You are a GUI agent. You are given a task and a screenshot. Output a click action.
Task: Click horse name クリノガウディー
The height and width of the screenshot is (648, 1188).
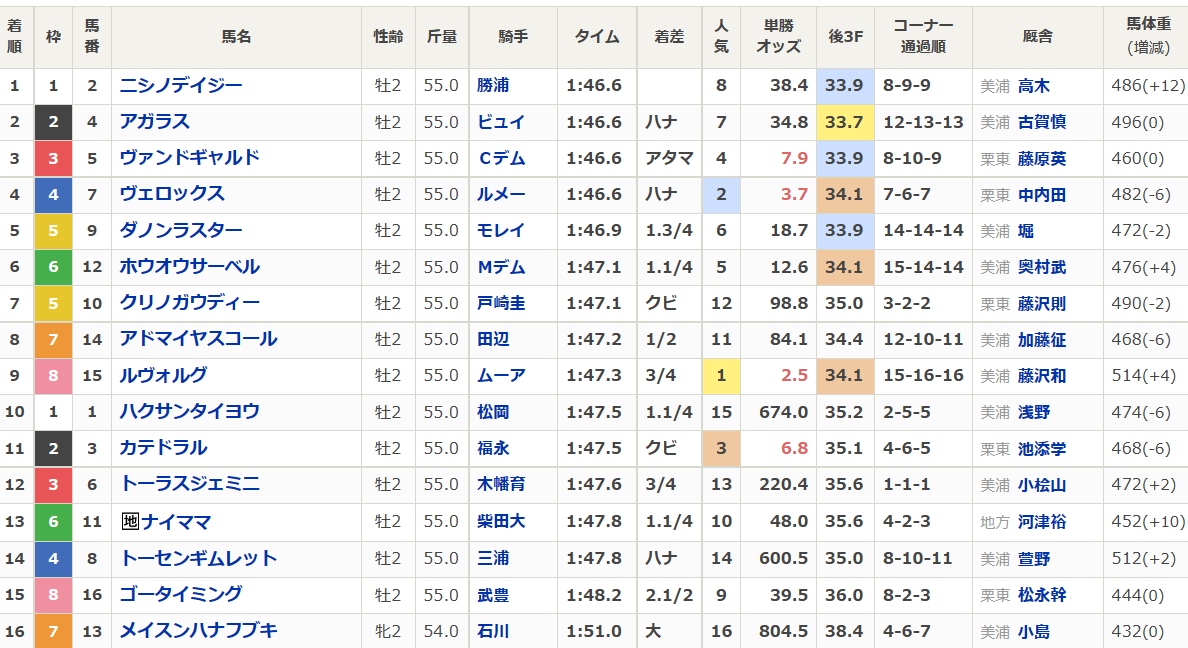[189, 303]
